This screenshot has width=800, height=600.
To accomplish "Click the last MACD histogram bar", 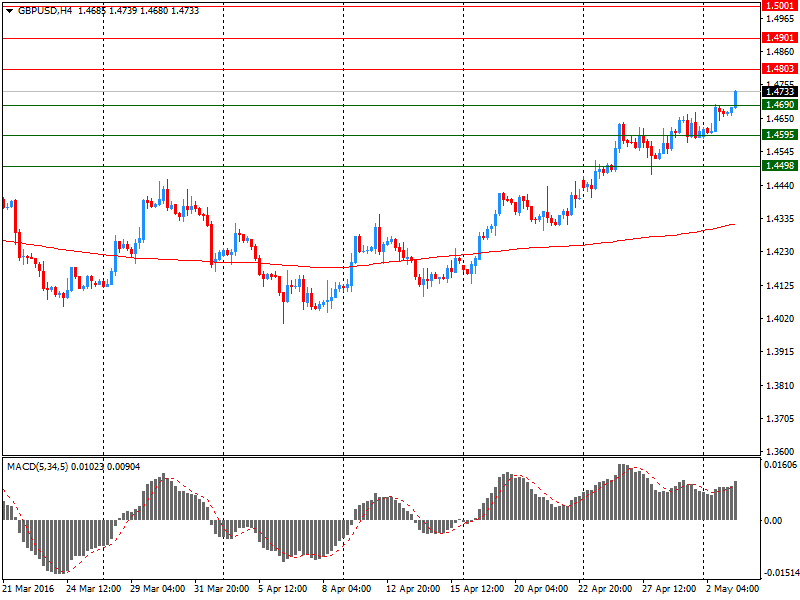I will [x=736, y=501].
